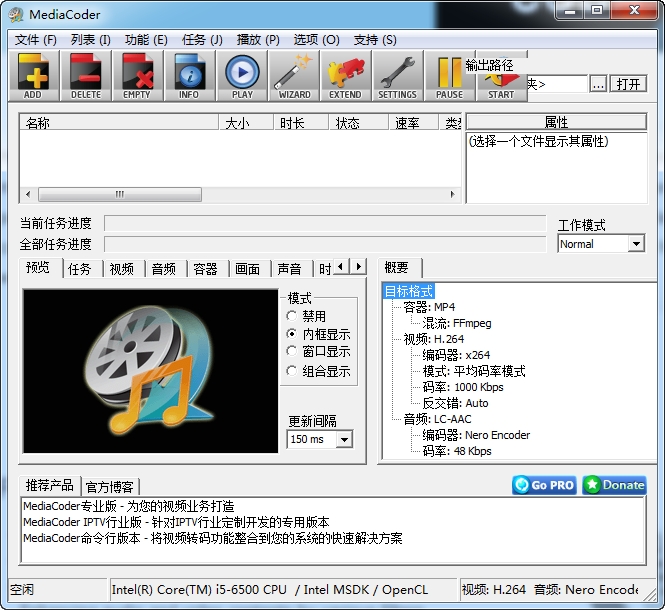Screen dimensions: 665x610
Task: Open the SETTINGS wrench icon
Action: coord(398,76)
